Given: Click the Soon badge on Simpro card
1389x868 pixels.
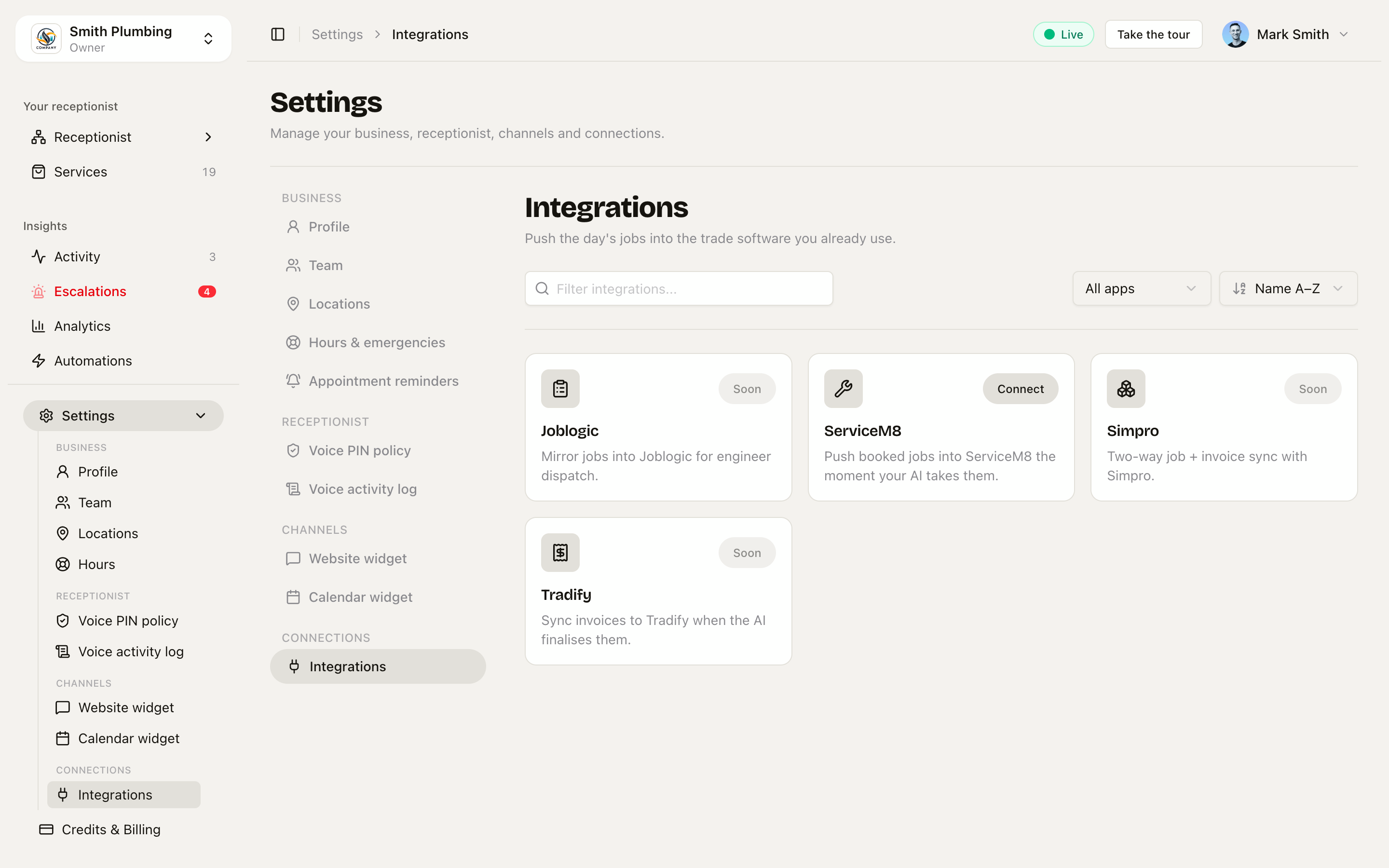Looking at the screenshot, I should (x=1313, y=389).
